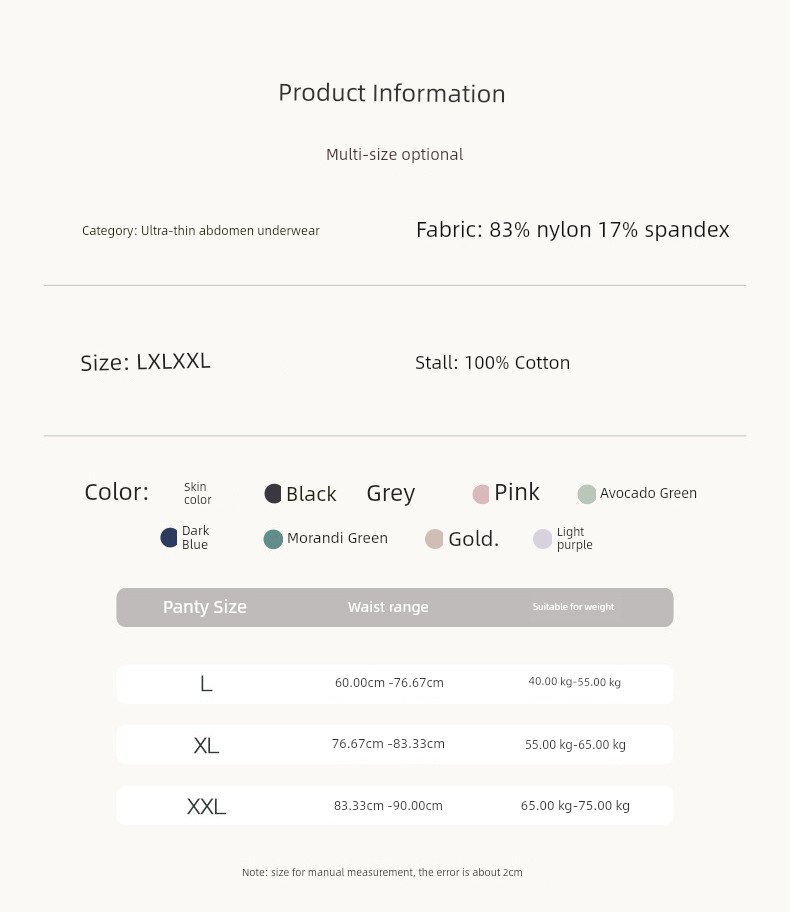Click the Panty Size column header
Image resolution: width=790 pixels, height=912 pixels.
205,607
